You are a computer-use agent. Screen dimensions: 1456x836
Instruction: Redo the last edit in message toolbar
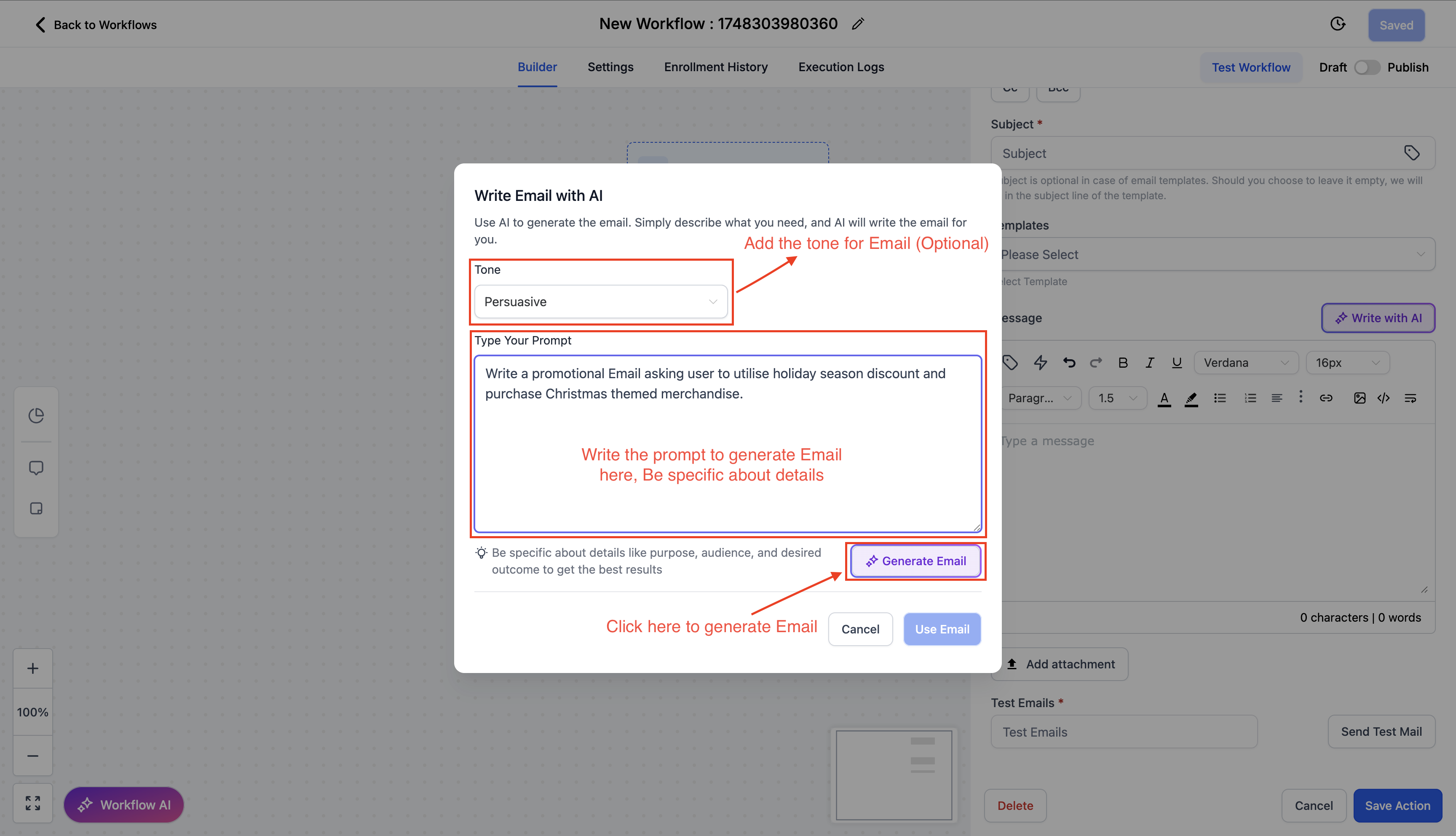pyautogui.click(x=1096, y=362)
